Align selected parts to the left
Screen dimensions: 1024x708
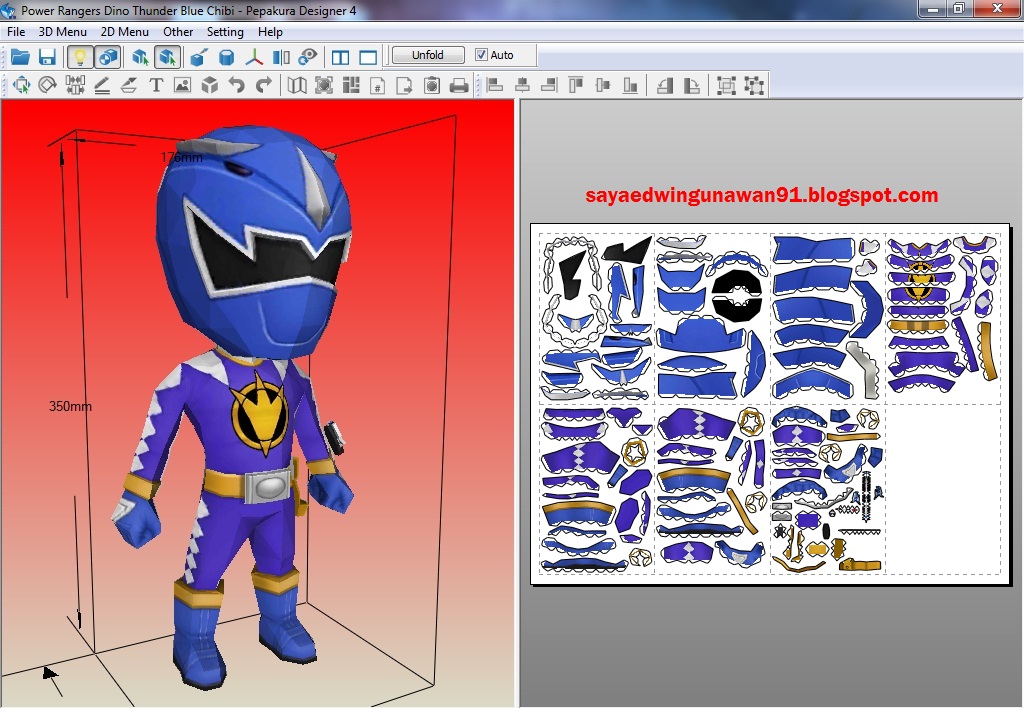(495, 85)
